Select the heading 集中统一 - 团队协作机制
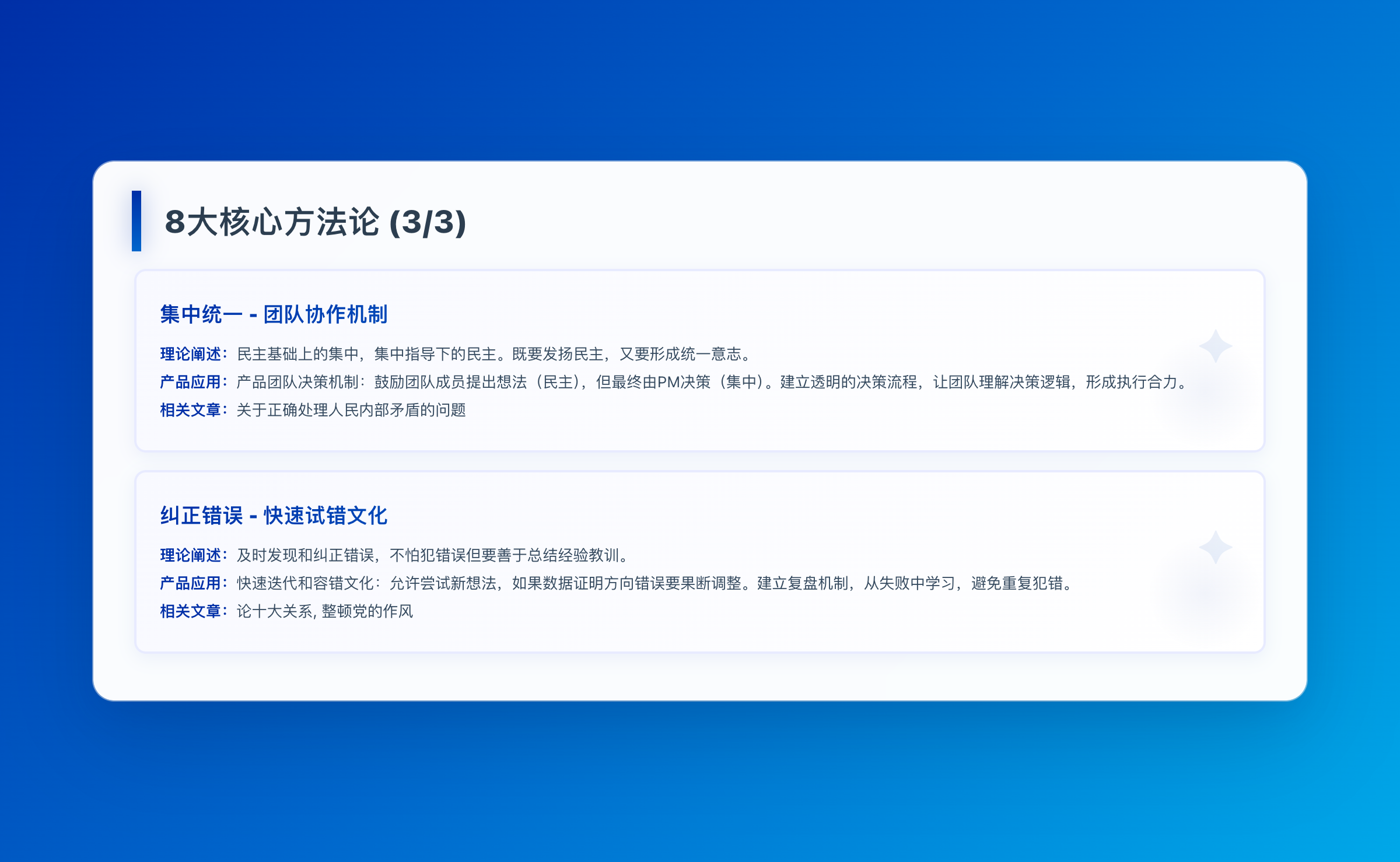The height and width of the screenshot is (862, 1400). coord(274,314)
